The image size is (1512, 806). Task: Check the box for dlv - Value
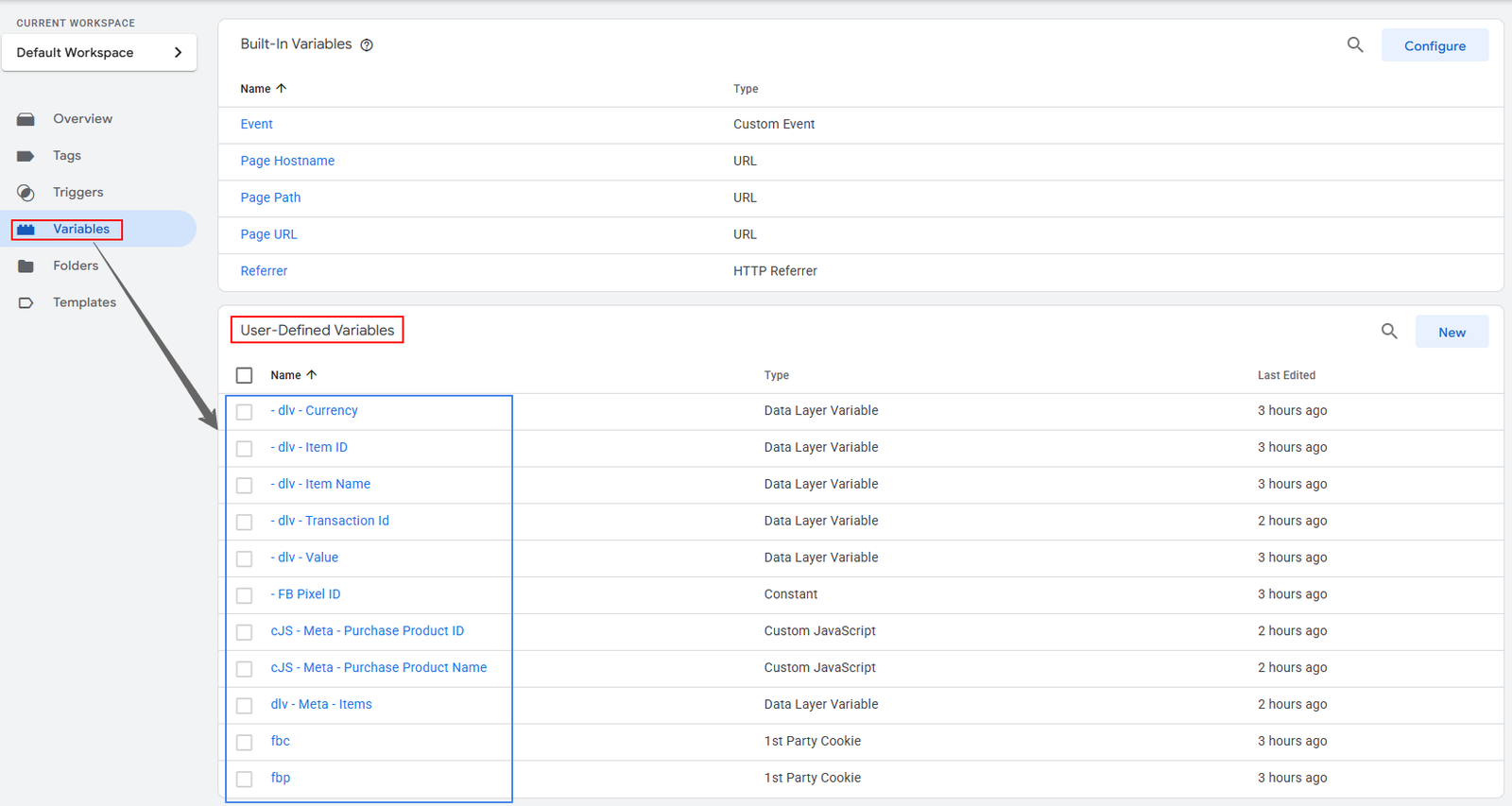245,559
